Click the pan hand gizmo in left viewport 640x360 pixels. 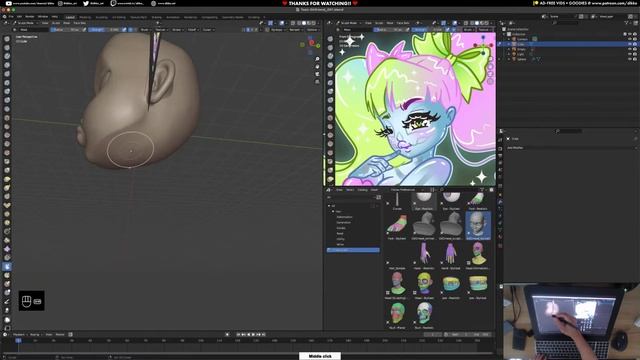point(317,67)
